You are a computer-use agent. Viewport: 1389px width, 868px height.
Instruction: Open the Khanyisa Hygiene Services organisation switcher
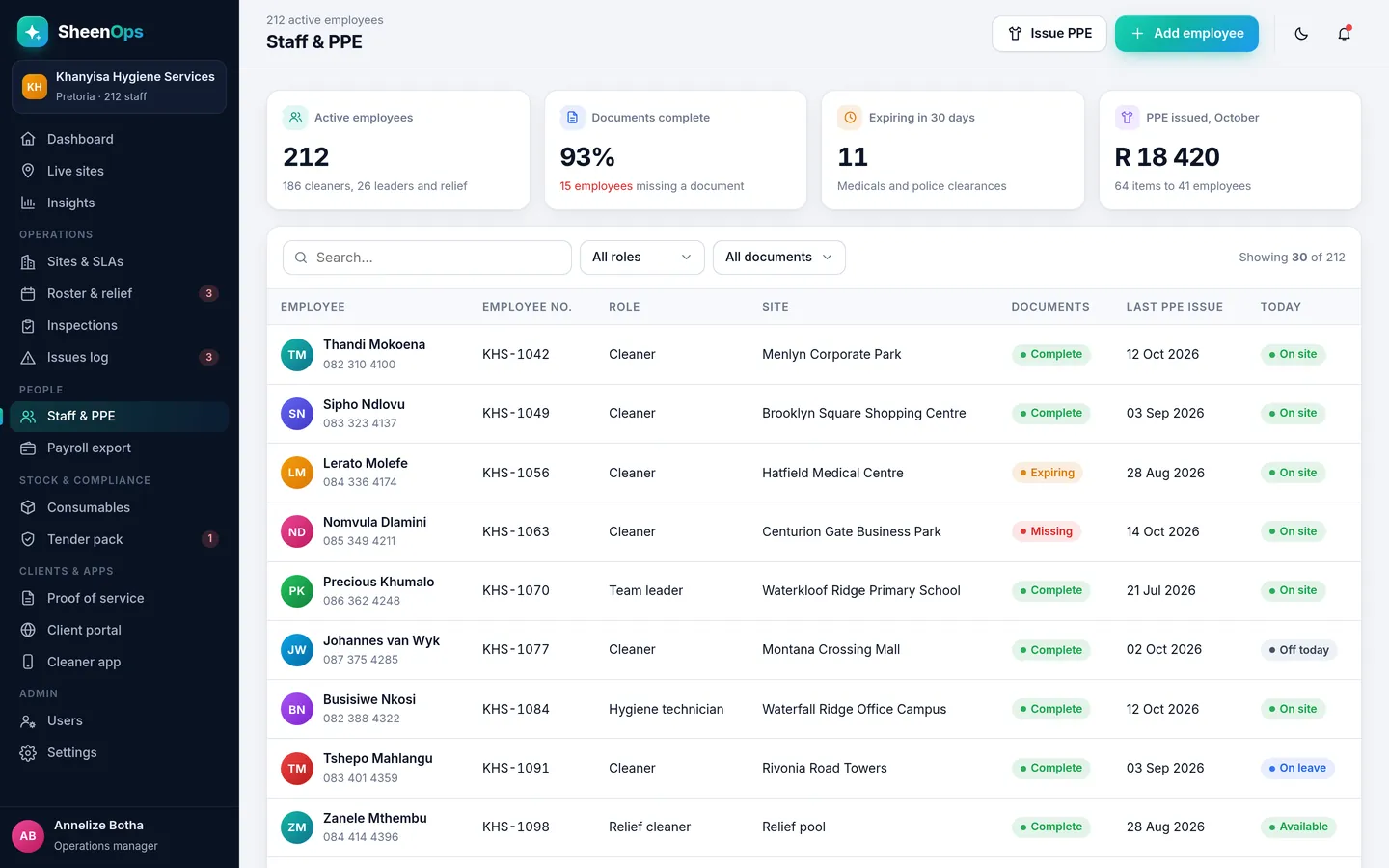point(120,87)
